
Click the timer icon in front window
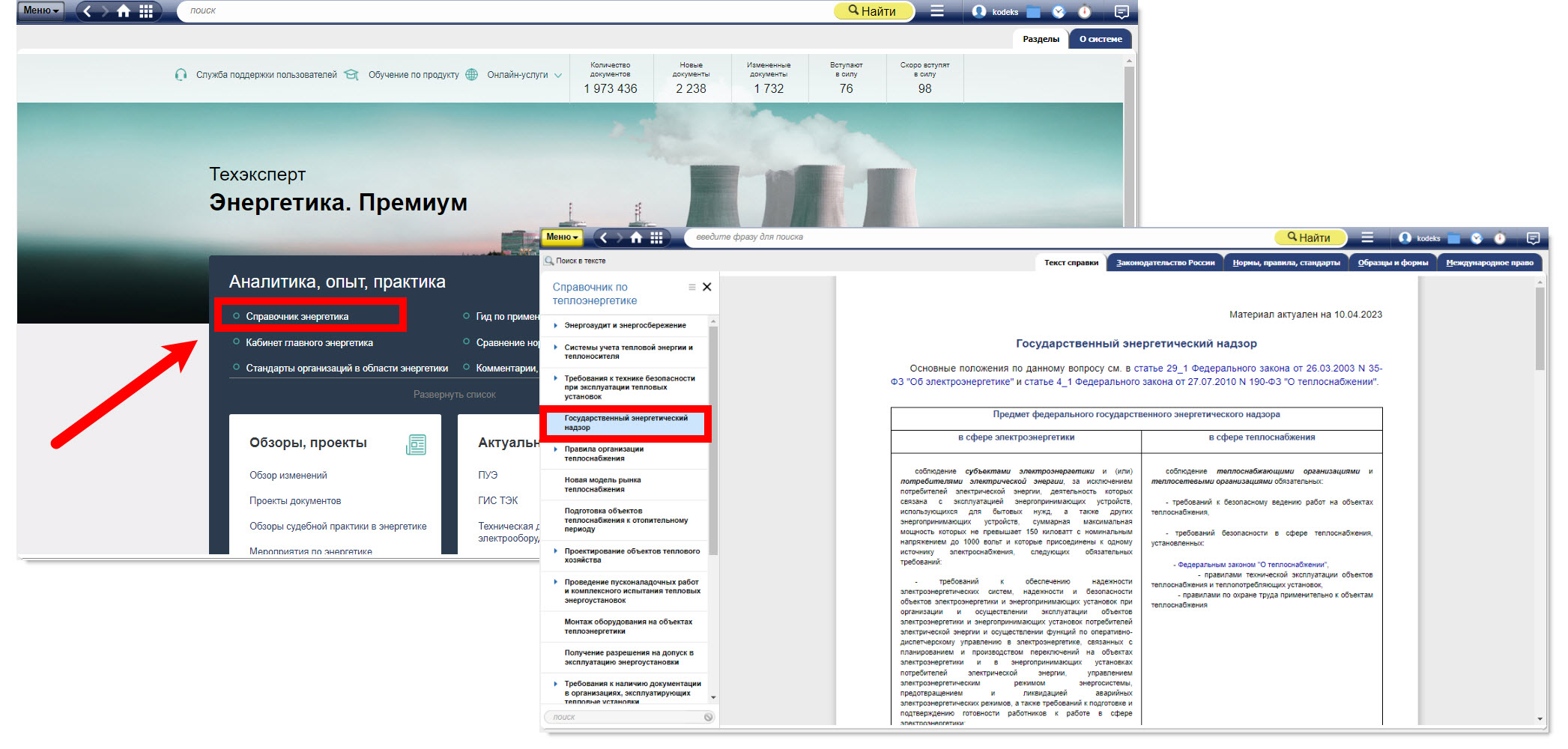(x=1500, y=238)
